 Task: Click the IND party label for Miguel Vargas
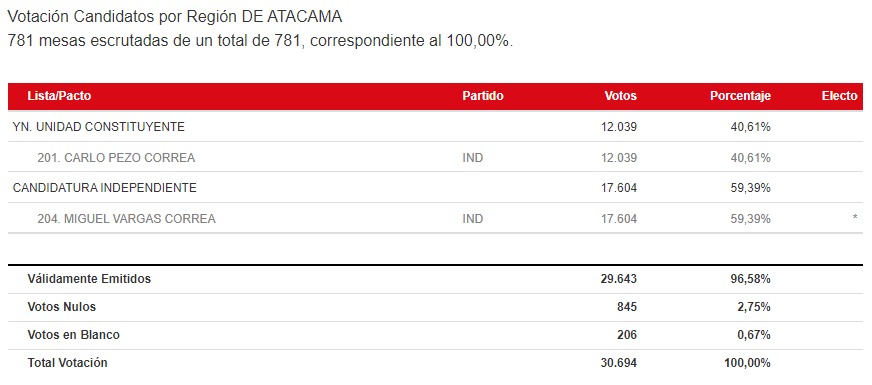(473, 219)
